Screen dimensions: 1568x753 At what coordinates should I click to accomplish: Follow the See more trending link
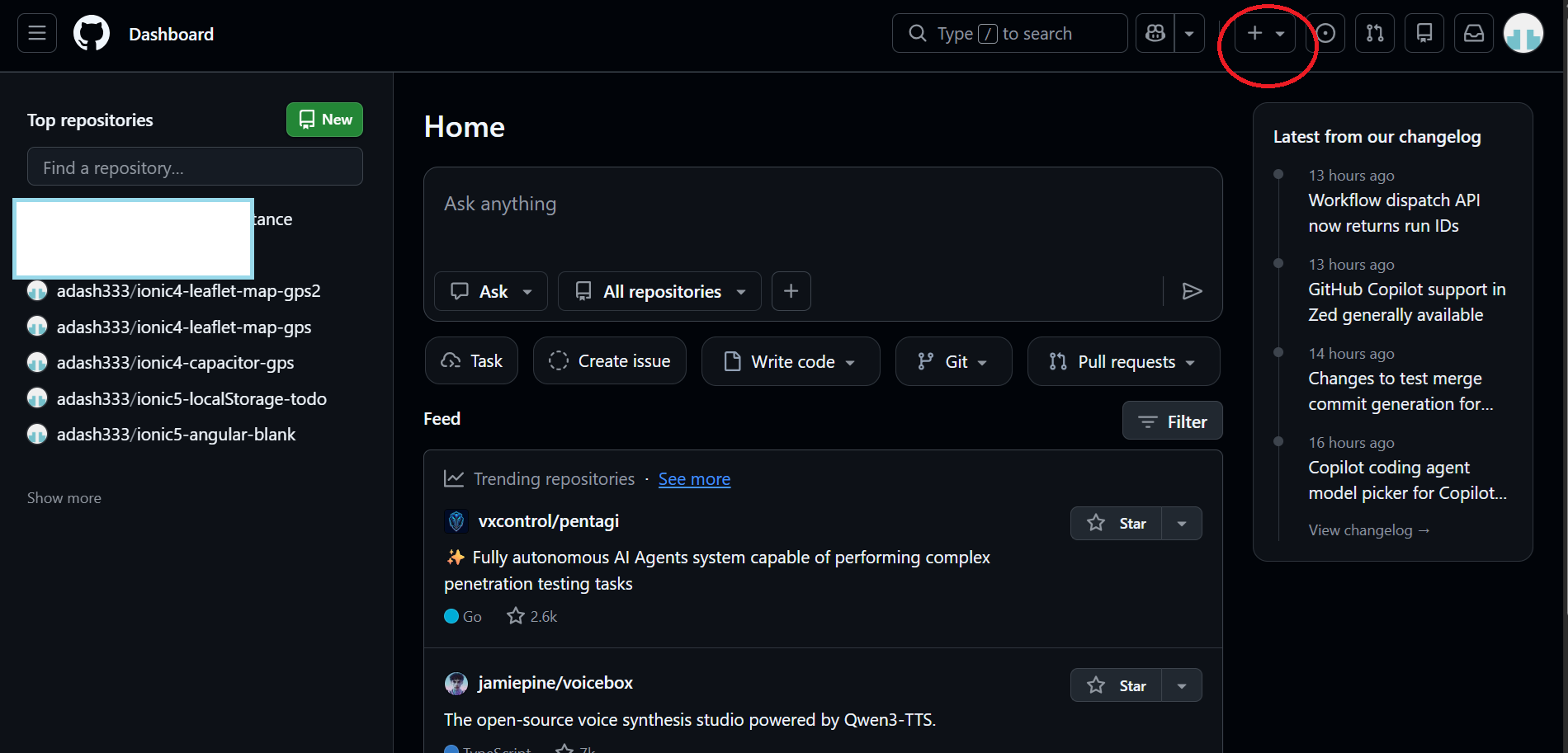click(x=694, y=479)
